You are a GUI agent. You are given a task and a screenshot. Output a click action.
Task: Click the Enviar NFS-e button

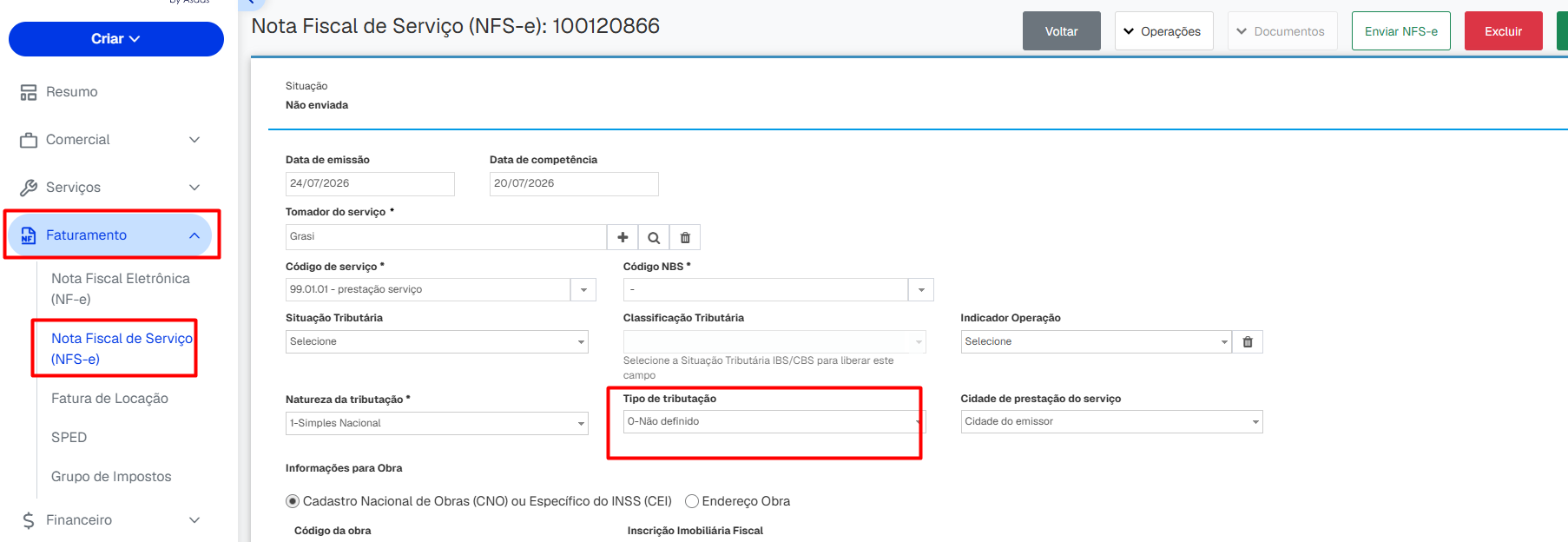[1400, 31]
